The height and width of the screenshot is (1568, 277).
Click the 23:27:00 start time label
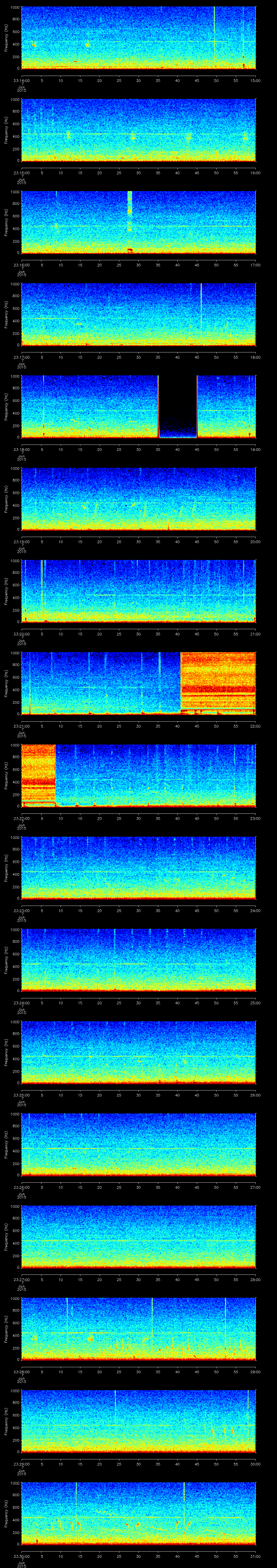point(21,1279)
